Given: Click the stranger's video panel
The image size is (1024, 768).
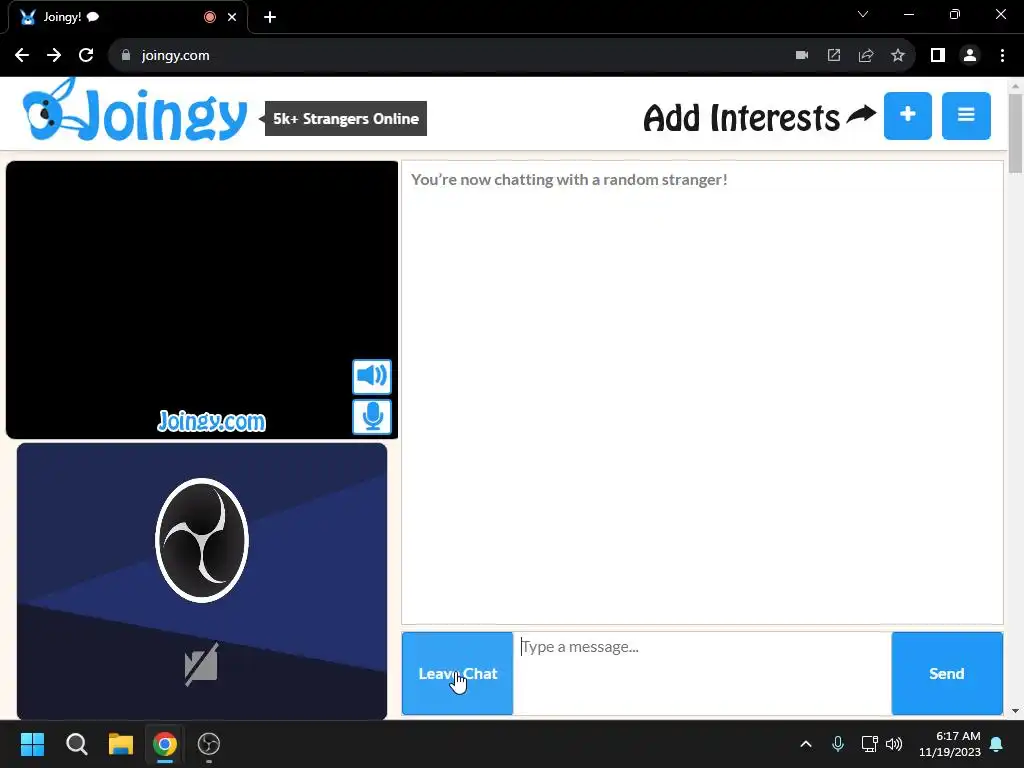Looking at the screenshot, I should [x=202, y=300].
